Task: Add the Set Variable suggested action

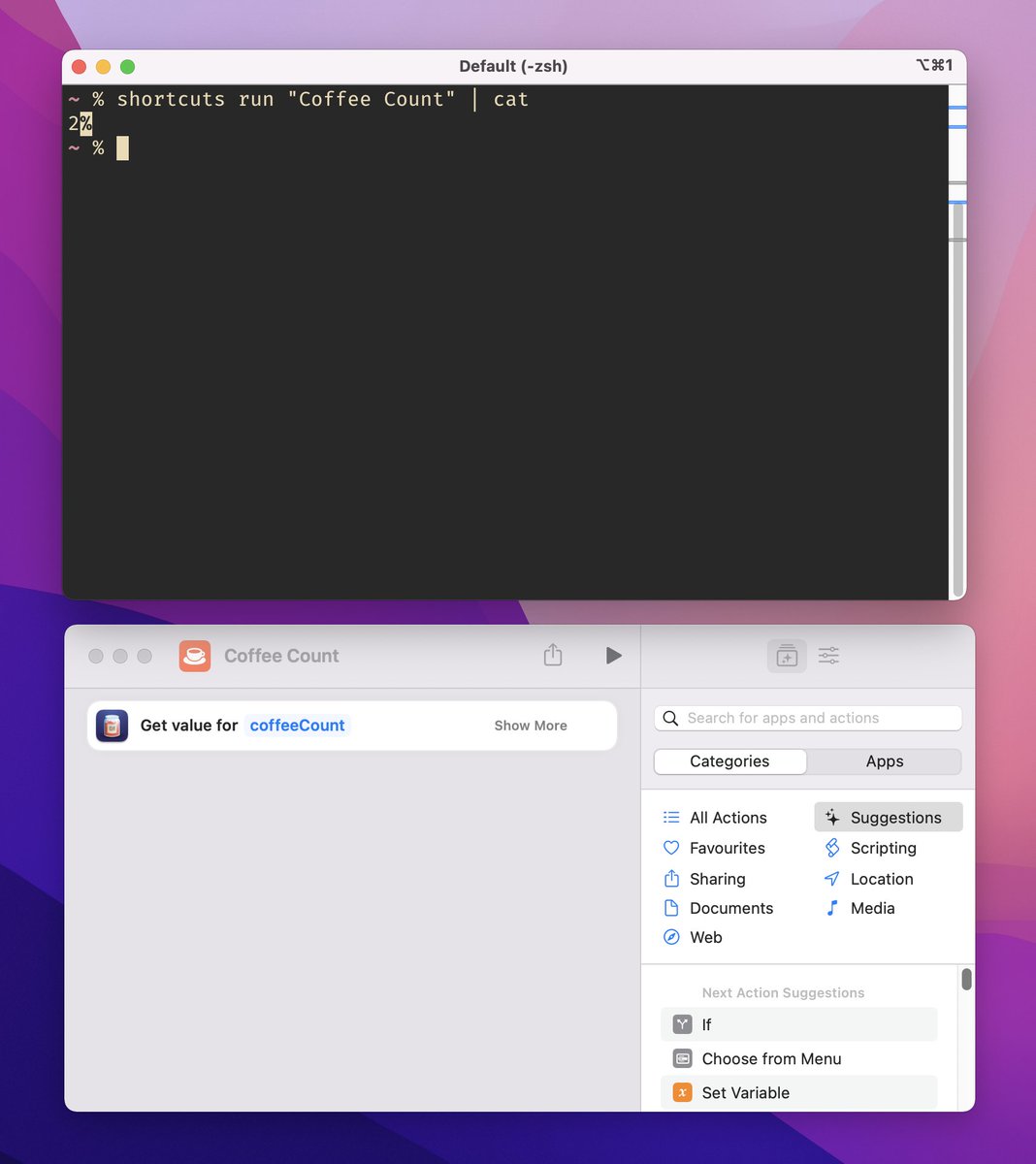Action: [x=799, y=1092]
